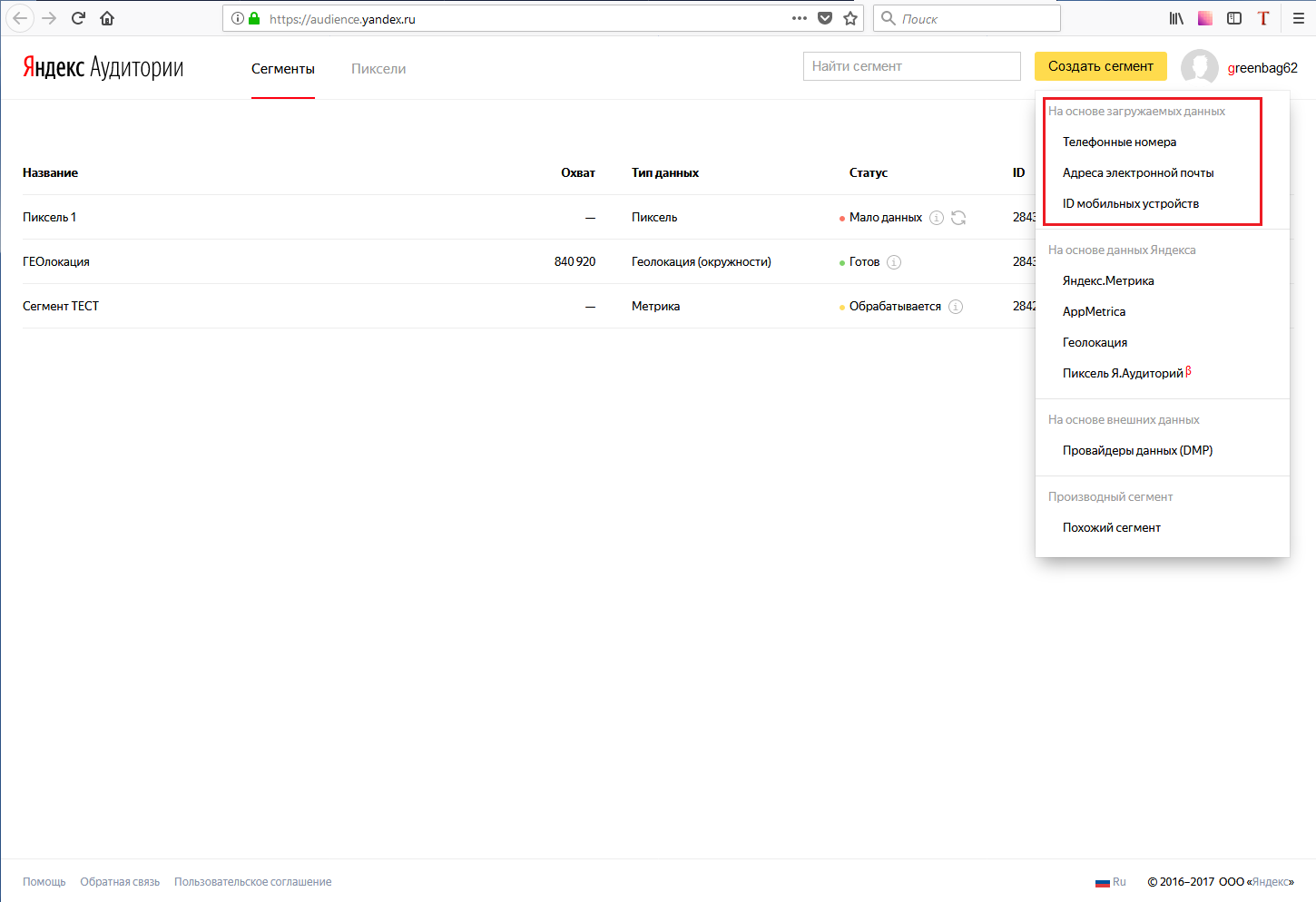Click the Russian flag language icon

click(1103, 882)
